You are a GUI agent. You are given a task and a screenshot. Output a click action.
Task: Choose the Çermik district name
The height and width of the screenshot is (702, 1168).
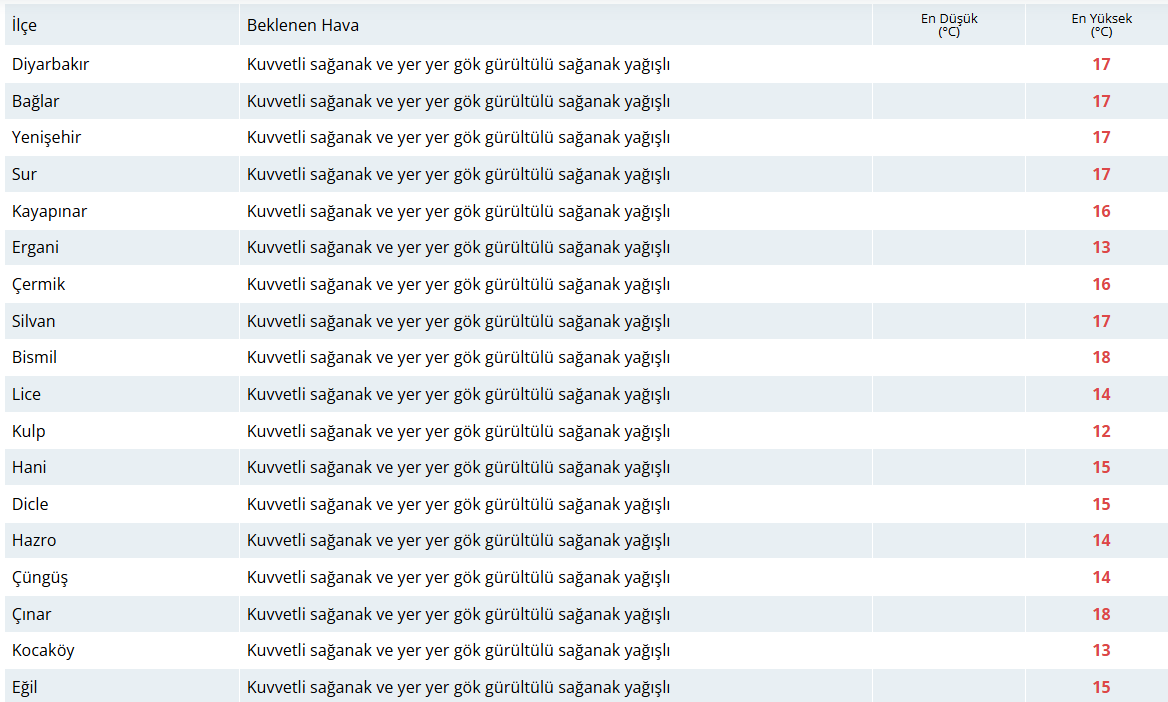point(39,284)
